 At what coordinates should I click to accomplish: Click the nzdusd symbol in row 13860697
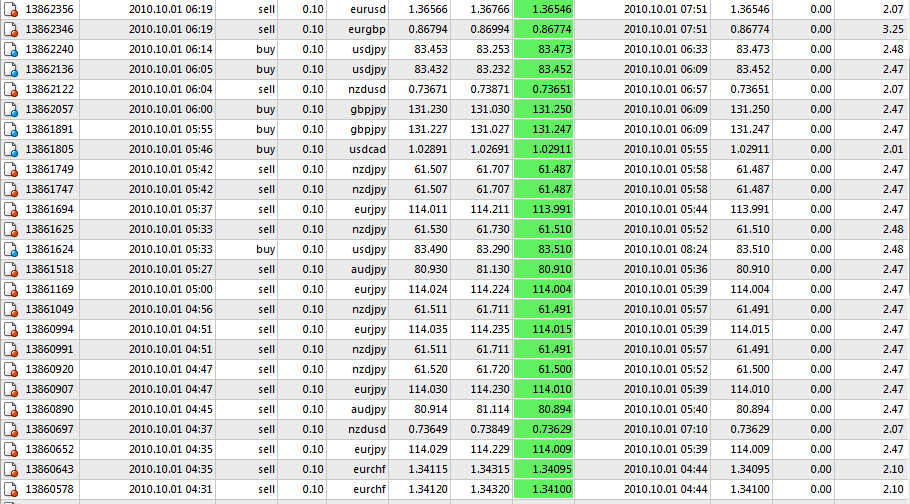click(367, 429)
